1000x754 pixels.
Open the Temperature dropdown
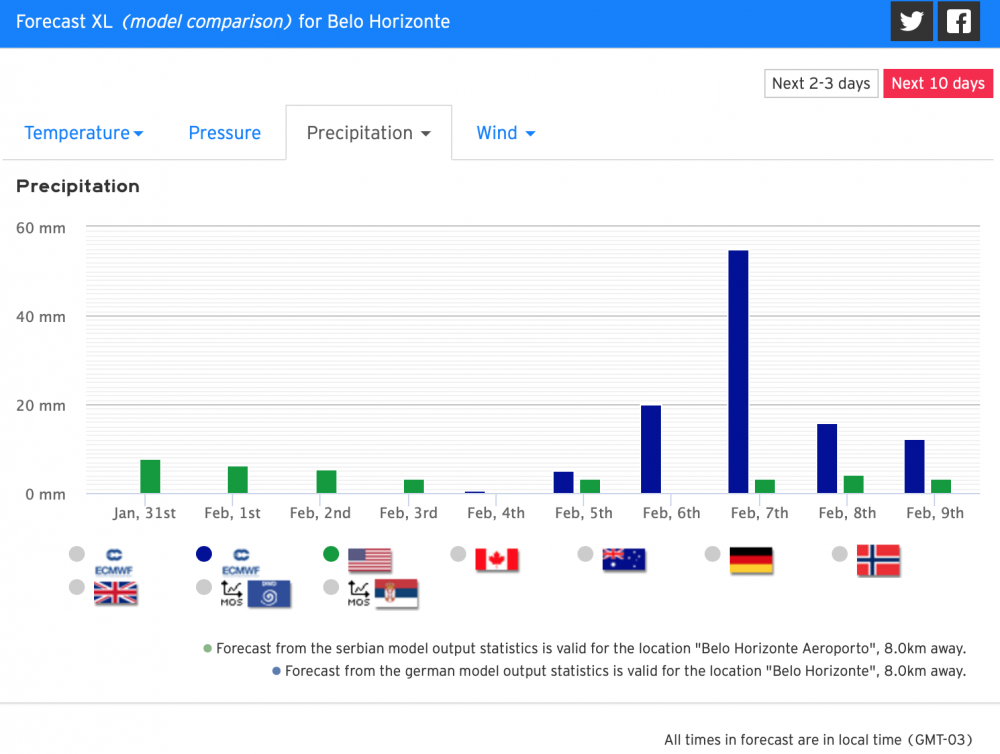point(83,133)
